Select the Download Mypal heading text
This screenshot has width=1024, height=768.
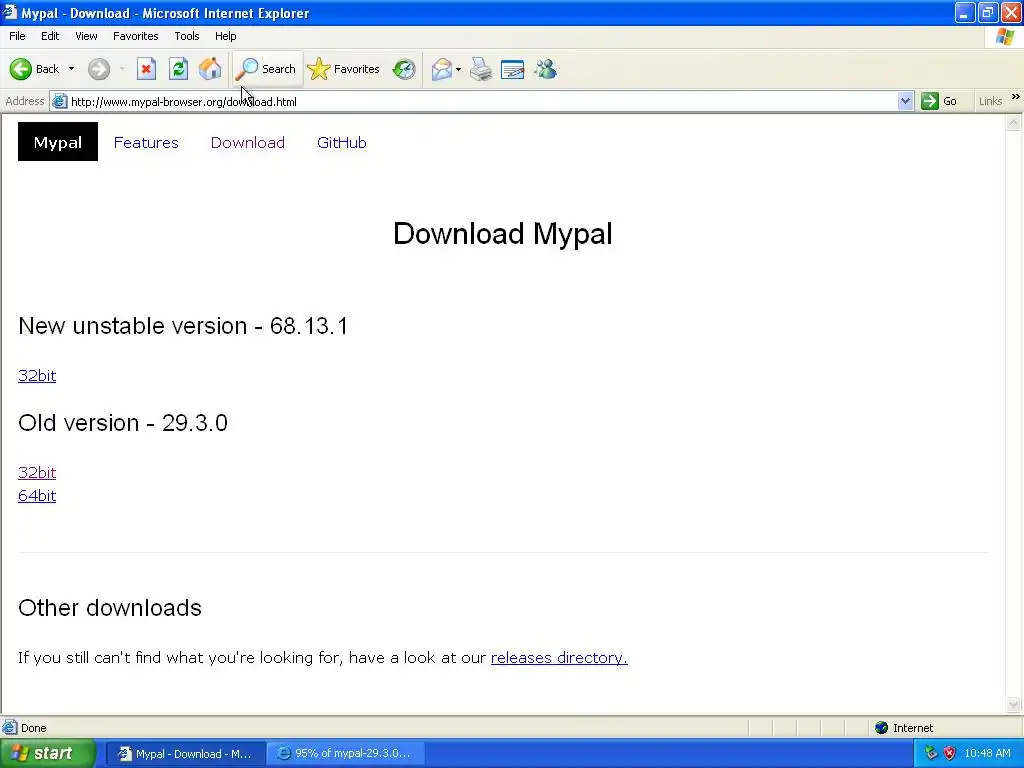(x=503, y=234)
